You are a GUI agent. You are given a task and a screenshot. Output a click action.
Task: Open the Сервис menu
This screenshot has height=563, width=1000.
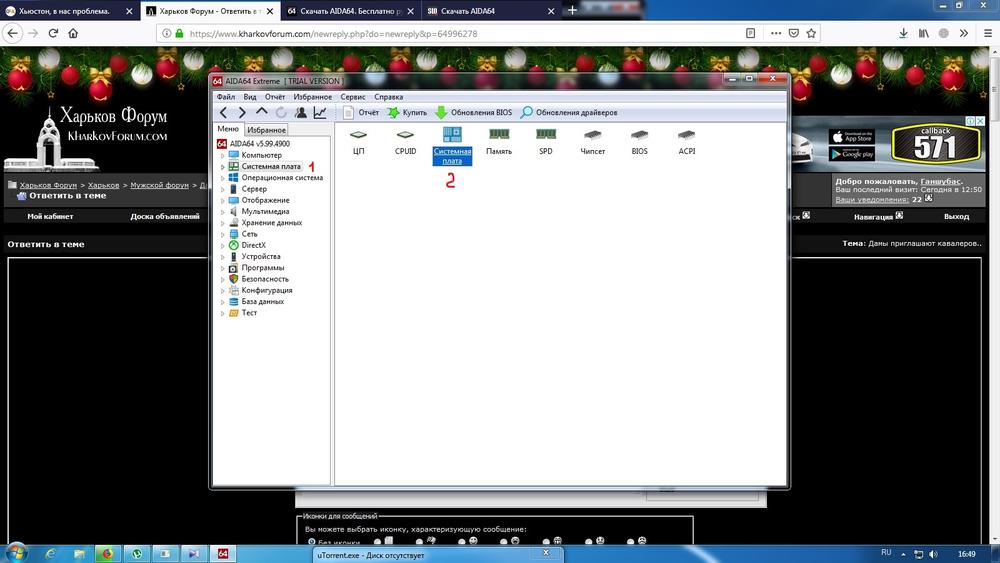353,97
